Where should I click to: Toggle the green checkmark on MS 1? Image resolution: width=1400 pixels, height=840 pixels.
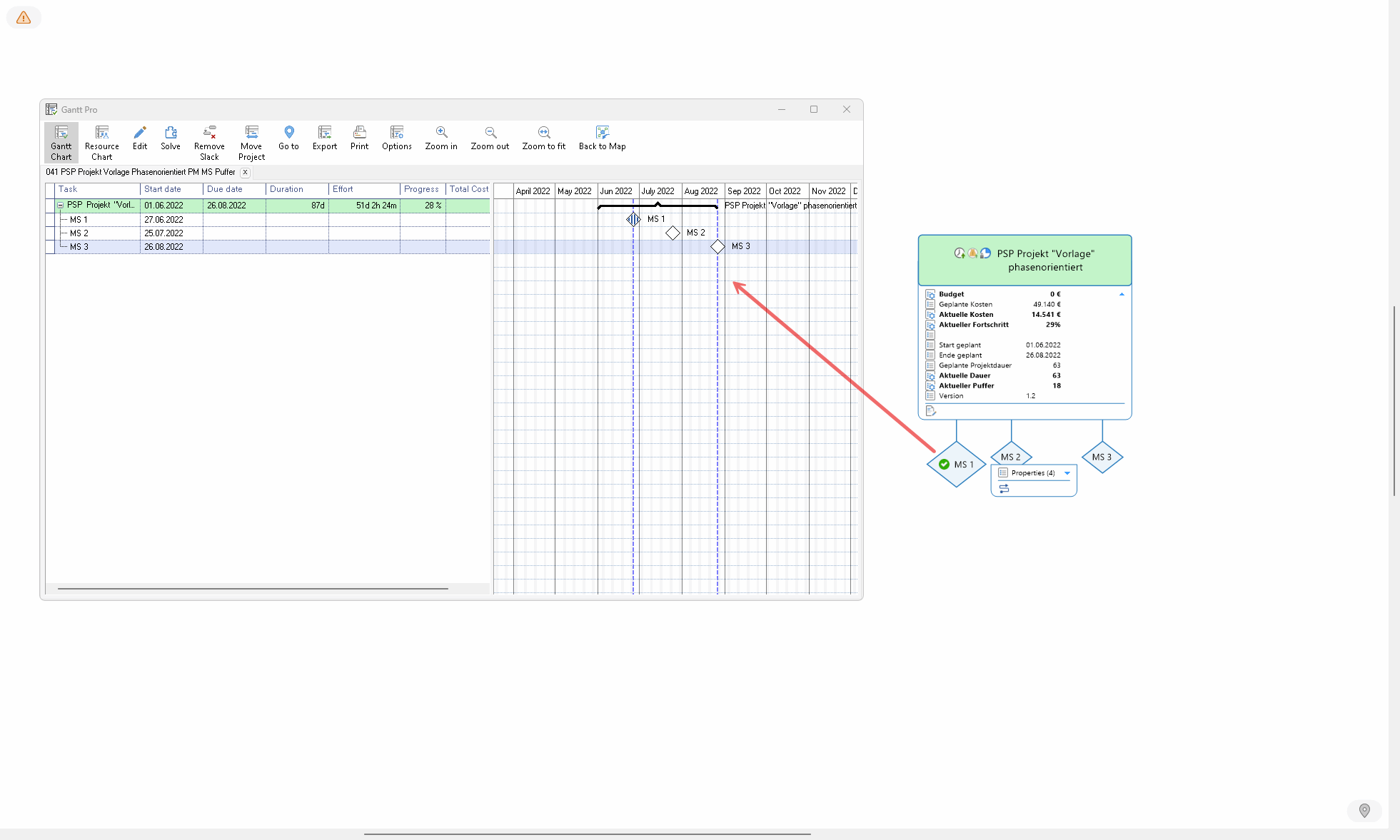pos(944,465)
